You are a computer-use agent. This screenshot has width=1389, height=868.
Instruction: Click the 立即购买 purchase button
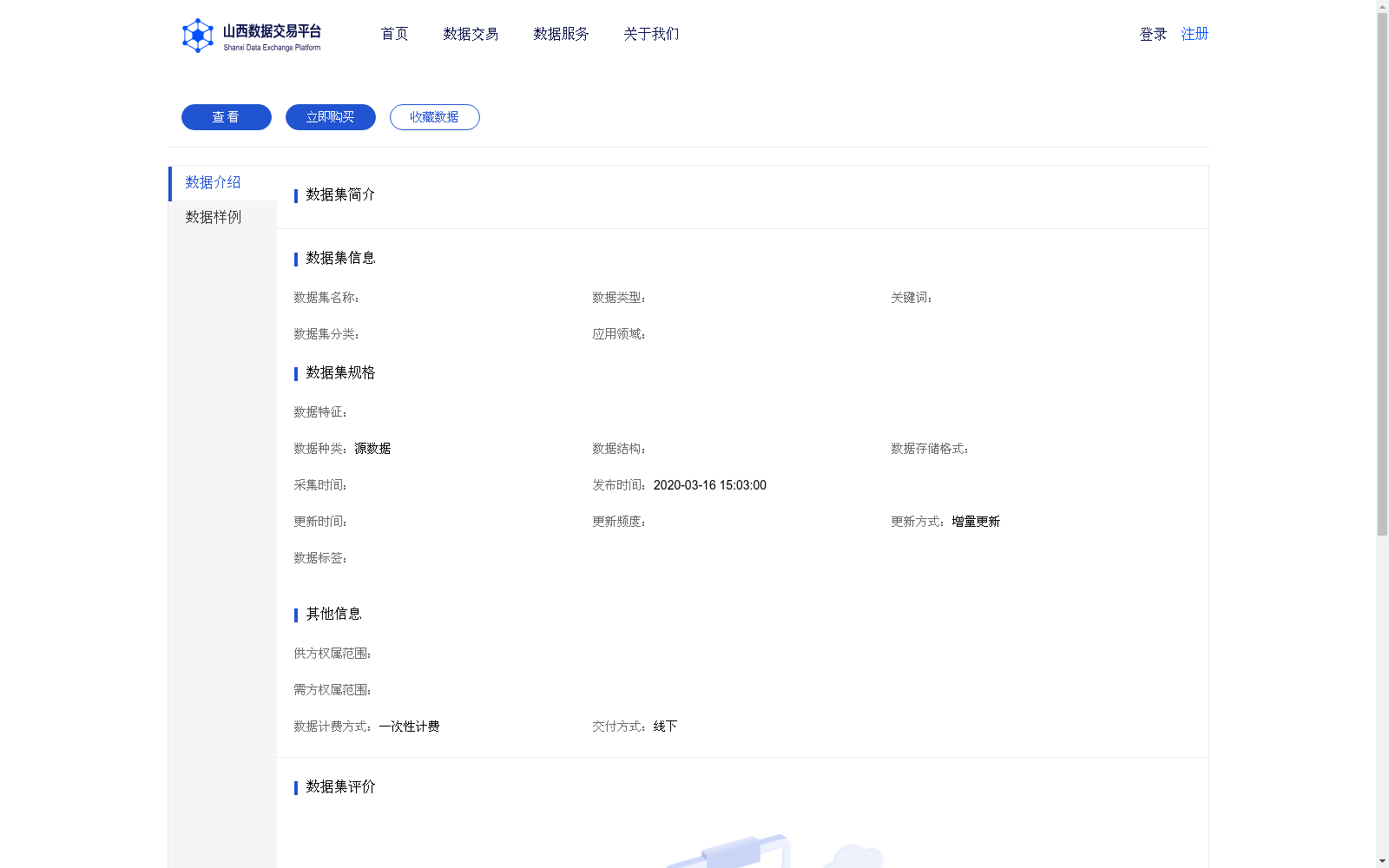tap(330, 116)
